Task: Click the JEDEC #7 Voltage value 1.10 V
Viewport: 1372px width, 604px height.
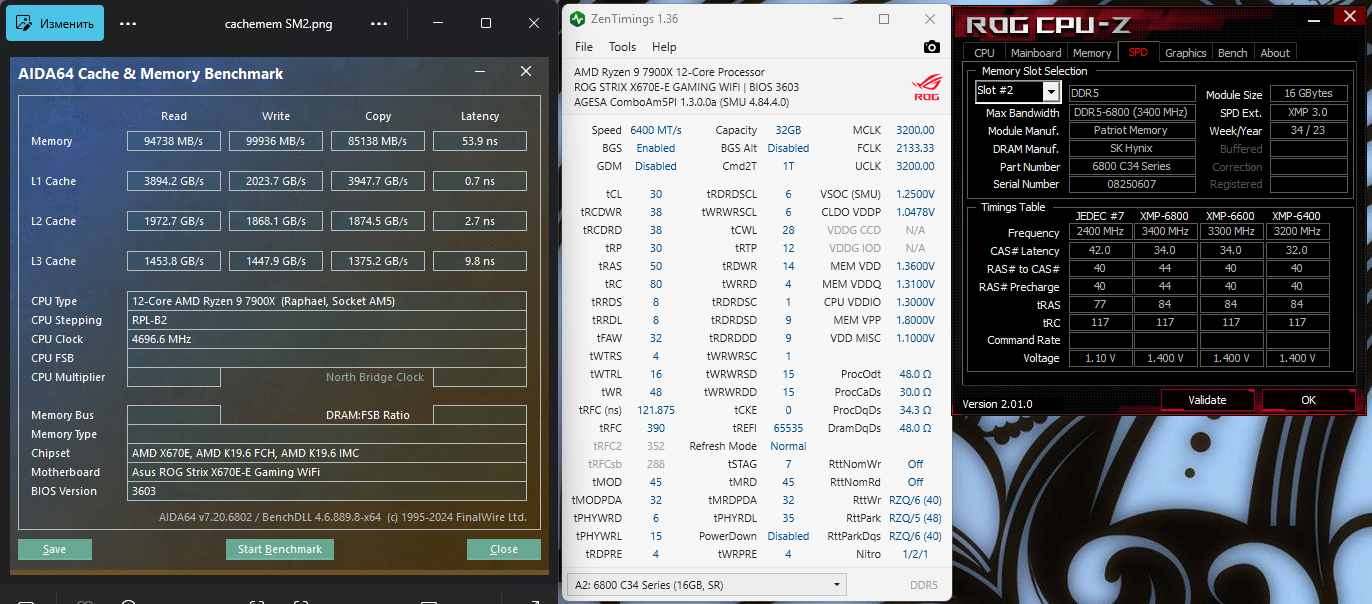Action: [1099, 358]
